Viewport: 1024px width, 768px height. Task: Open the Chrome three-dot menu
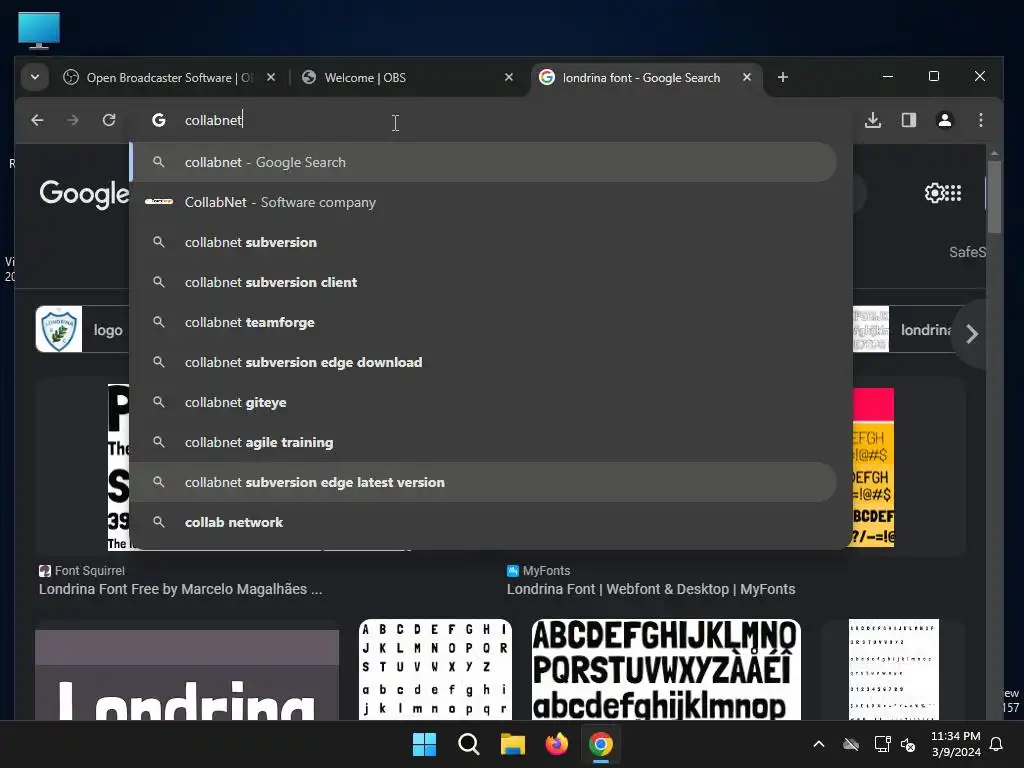click(x=980, y=120)
